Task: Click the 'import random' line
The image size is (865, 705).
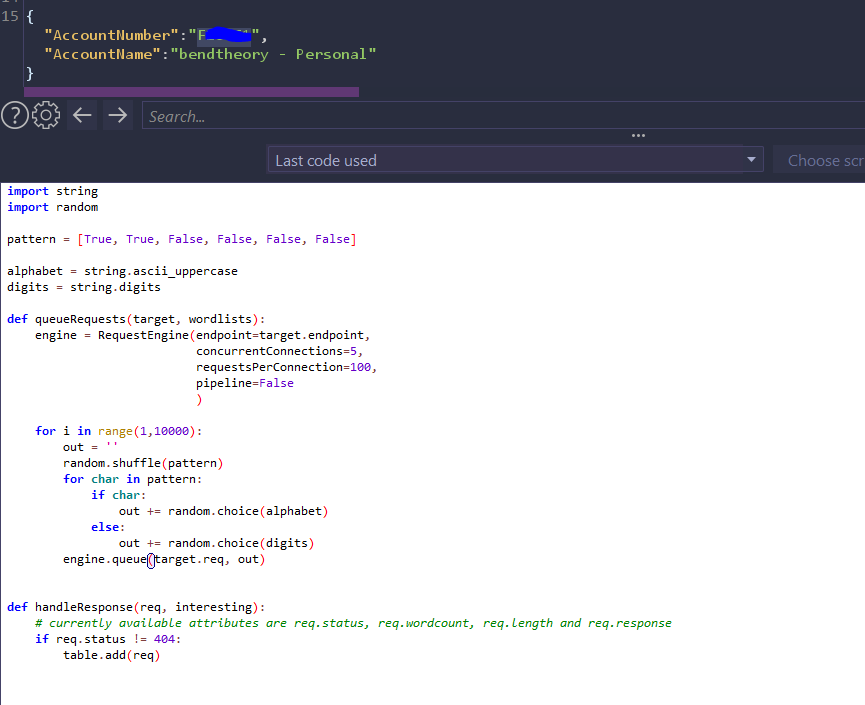Action: click(52, 207)
